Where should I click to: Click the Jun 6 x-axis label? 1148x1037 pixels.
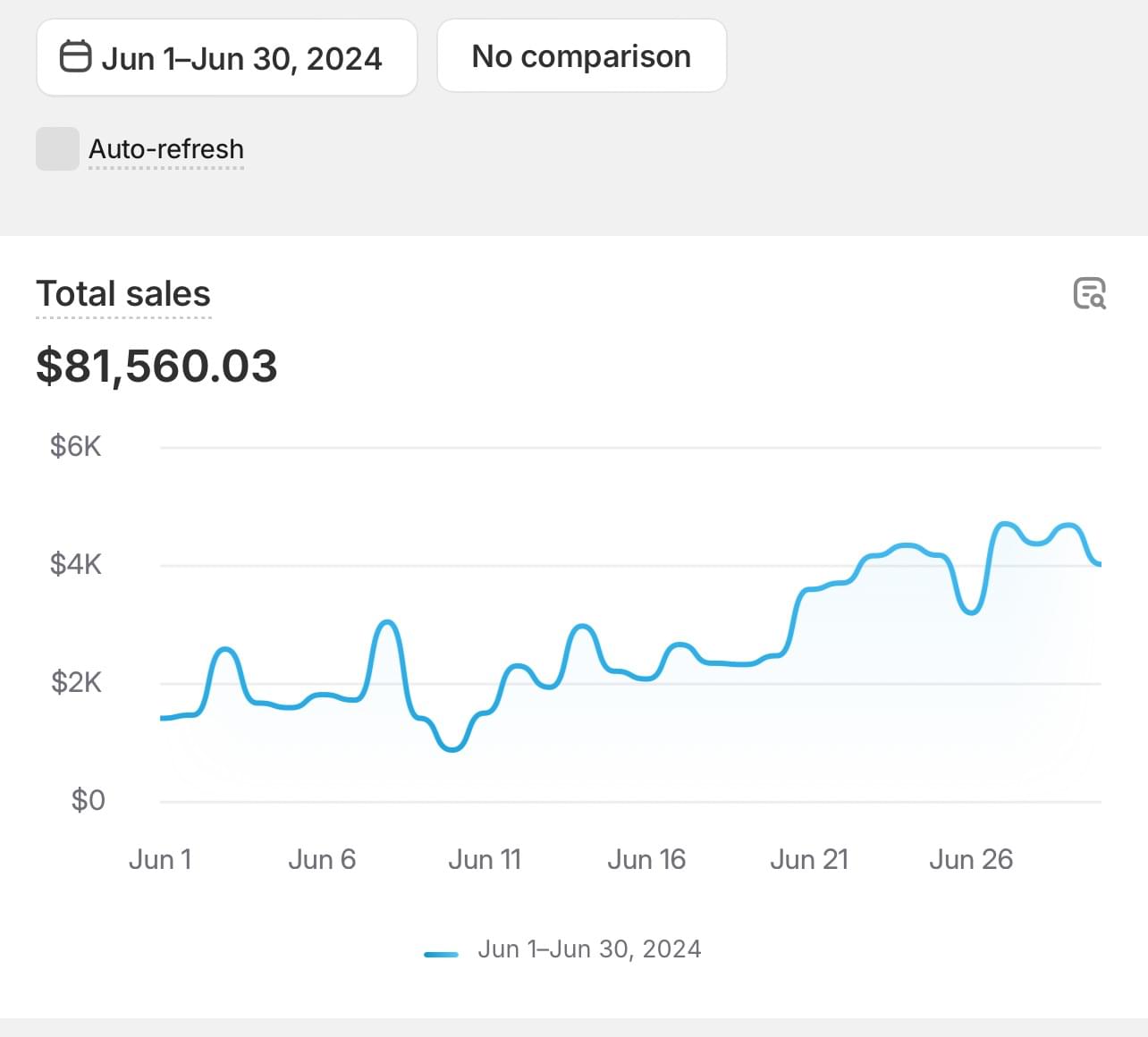pos(322,860)
